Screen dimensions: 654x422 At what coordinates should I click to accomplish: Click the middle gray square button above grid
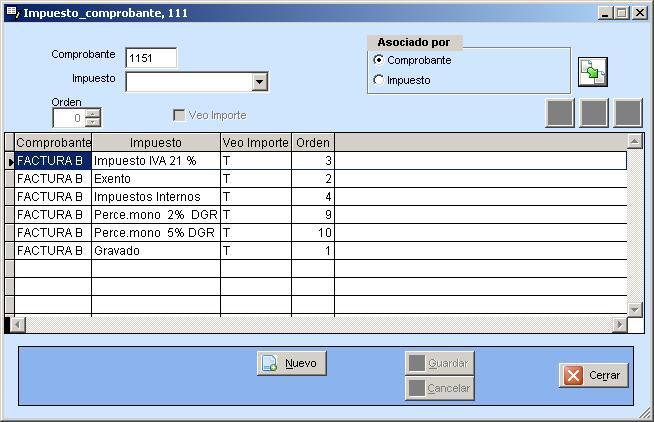click(594, 113)
